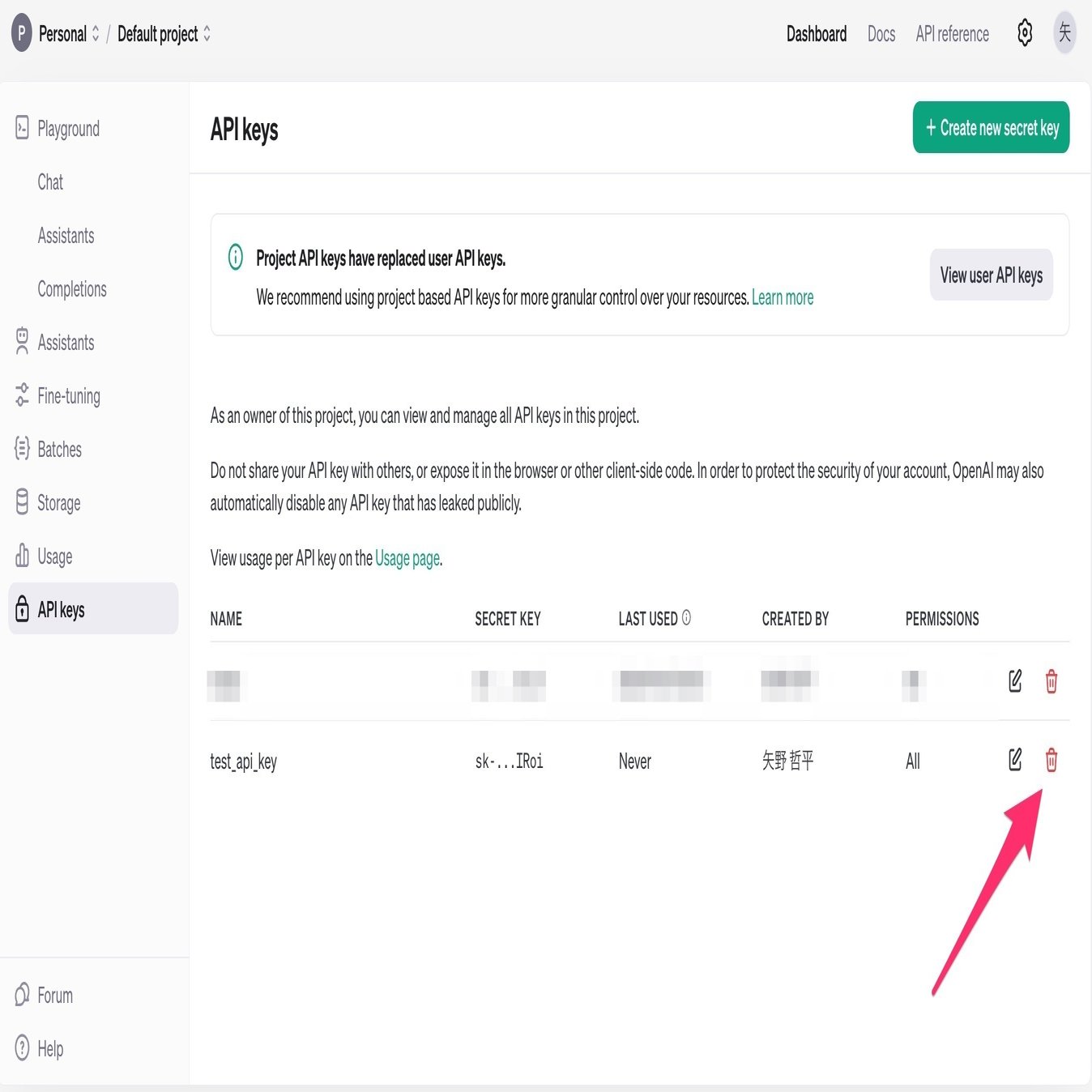
Task: Switch to the Docs tab
Action: (x=881, y=34)
